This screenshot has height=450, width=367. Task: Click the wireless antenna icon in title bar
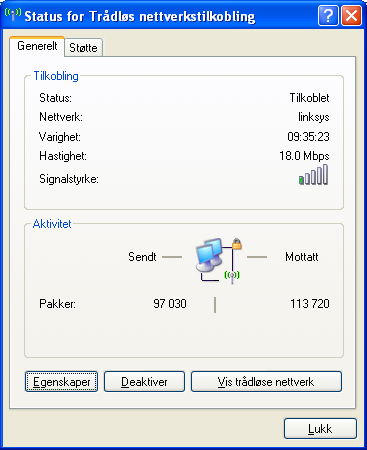(x=13, y=14)
